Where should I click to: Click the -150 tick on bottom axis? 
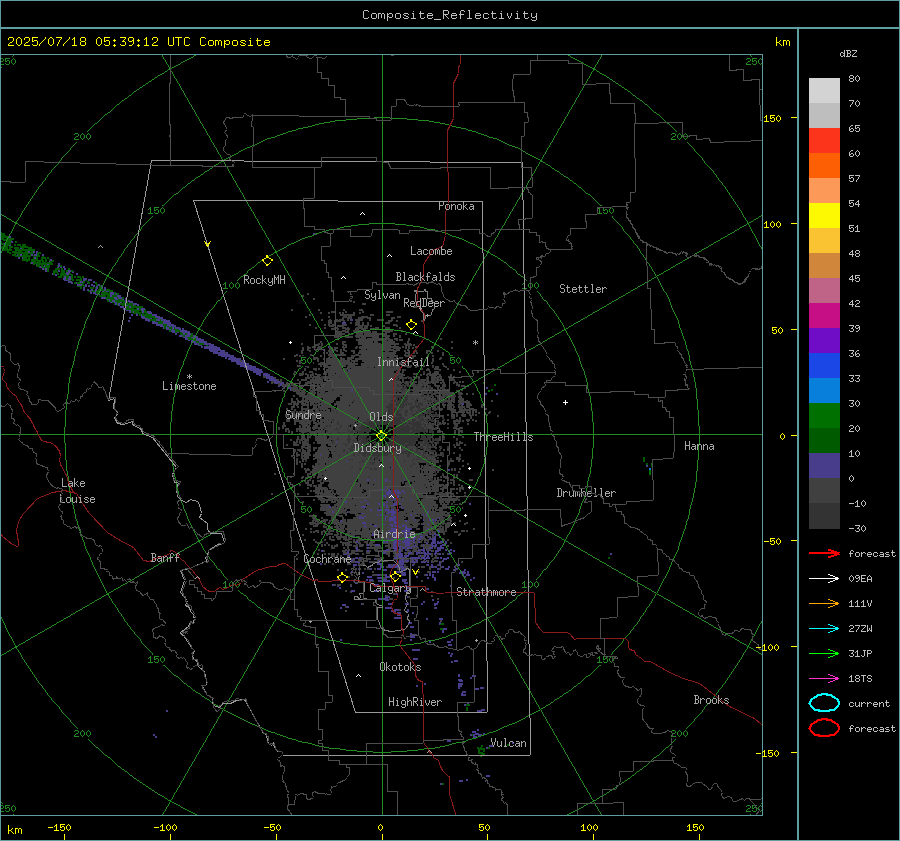coord(59,827)
